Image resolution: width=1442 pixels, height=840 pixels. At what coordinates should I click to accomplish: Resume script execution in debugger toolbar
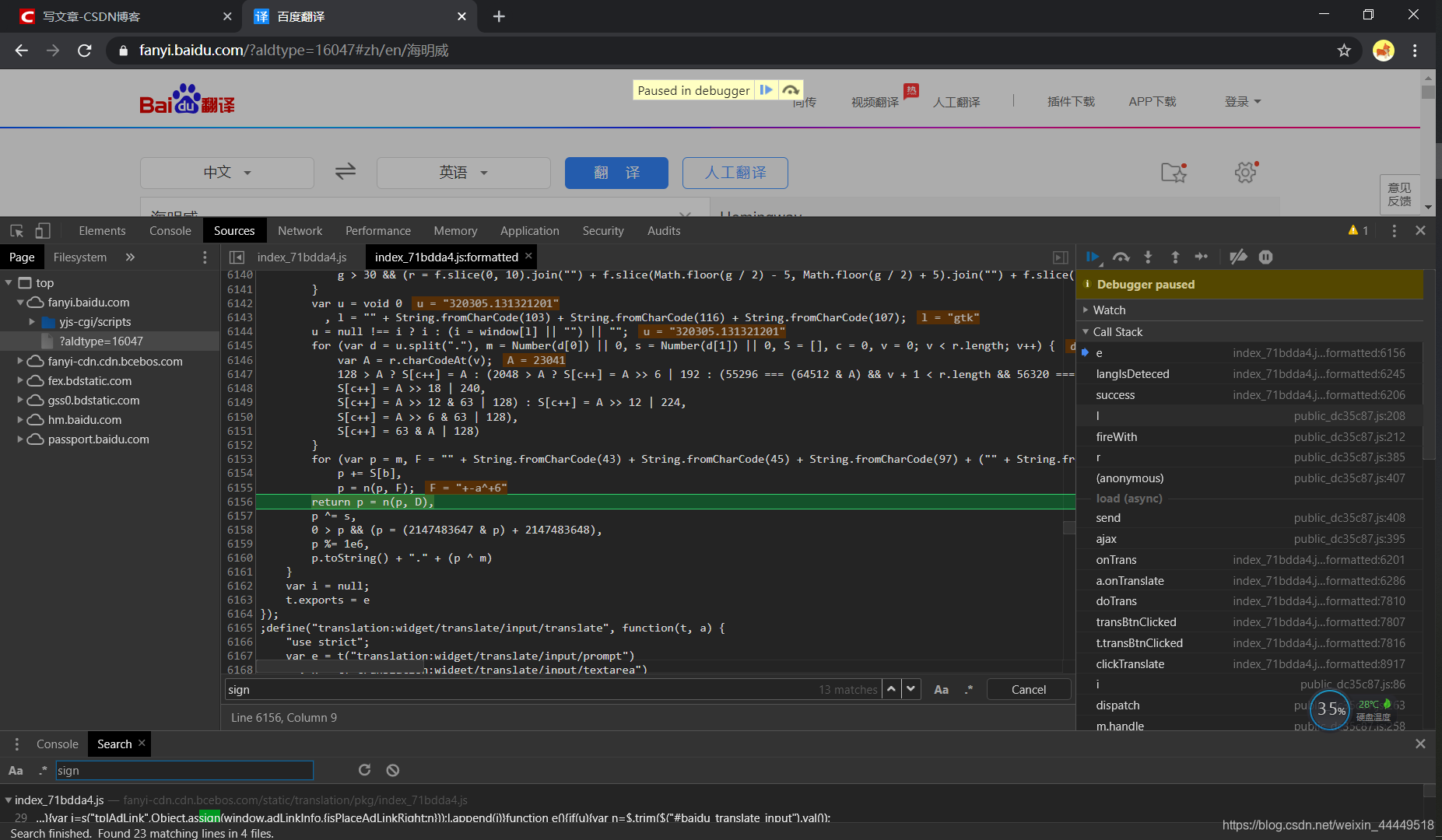click(x=1092, y=257)
